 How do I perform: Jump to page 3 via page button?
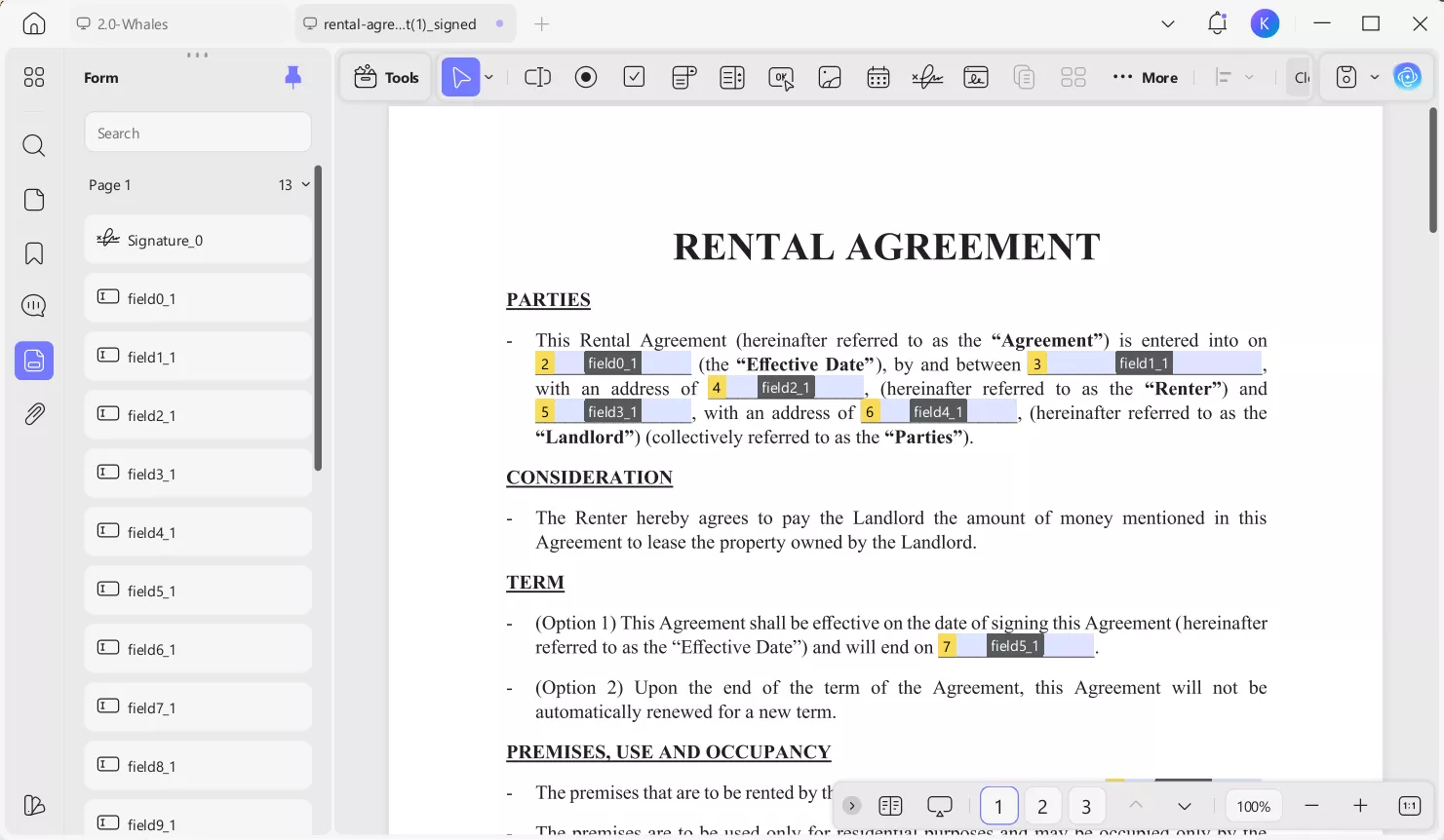coord(1086,806)
